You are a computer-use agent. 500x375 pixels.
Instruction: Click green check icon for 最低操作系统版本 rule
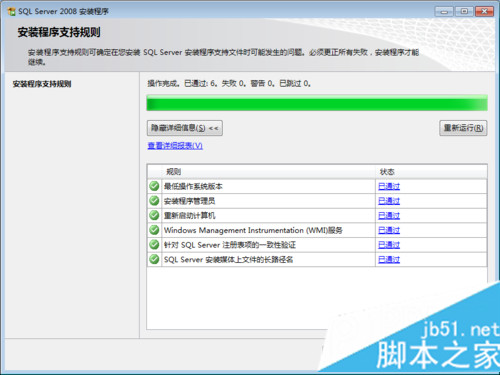click(x=154, y=186)
